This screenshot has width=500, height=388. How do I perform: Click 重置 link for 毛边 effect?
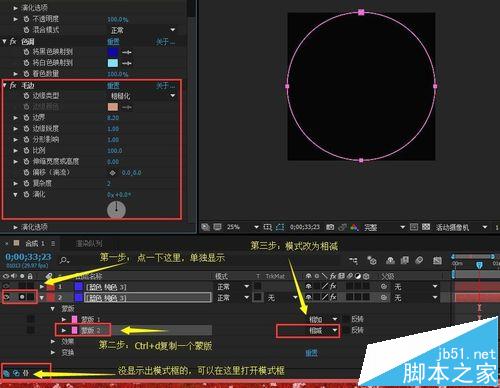click(x=113, y=86)
